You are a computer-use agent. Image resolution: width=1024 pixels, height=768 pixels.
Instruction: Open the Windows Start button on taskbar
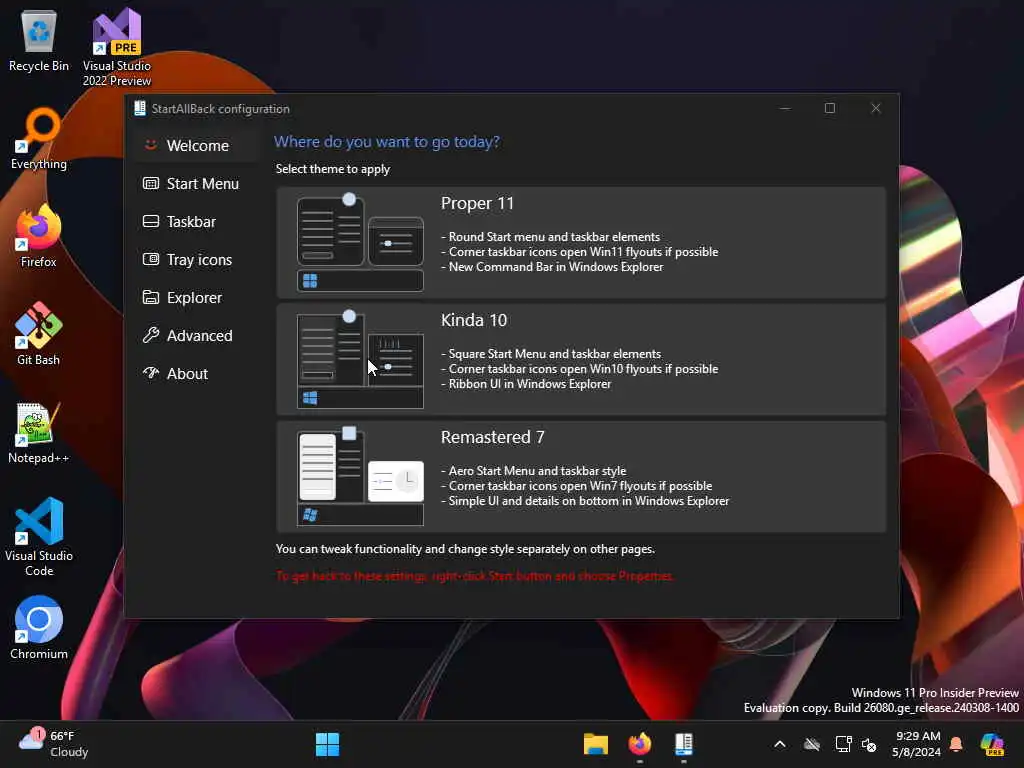[x=327, y=744]
